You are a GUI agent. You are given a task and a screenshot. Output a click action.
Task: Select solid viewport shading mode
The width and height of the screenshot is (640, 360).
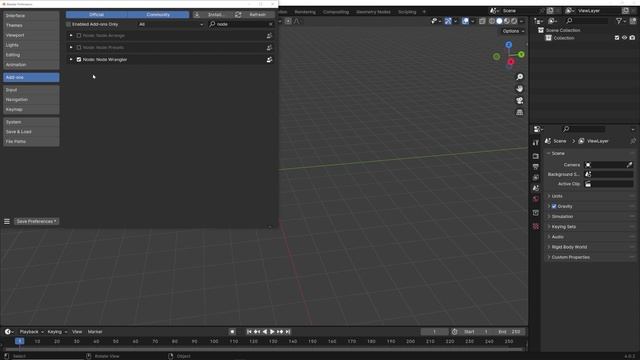pyautogui.click(x=499, y=21)
